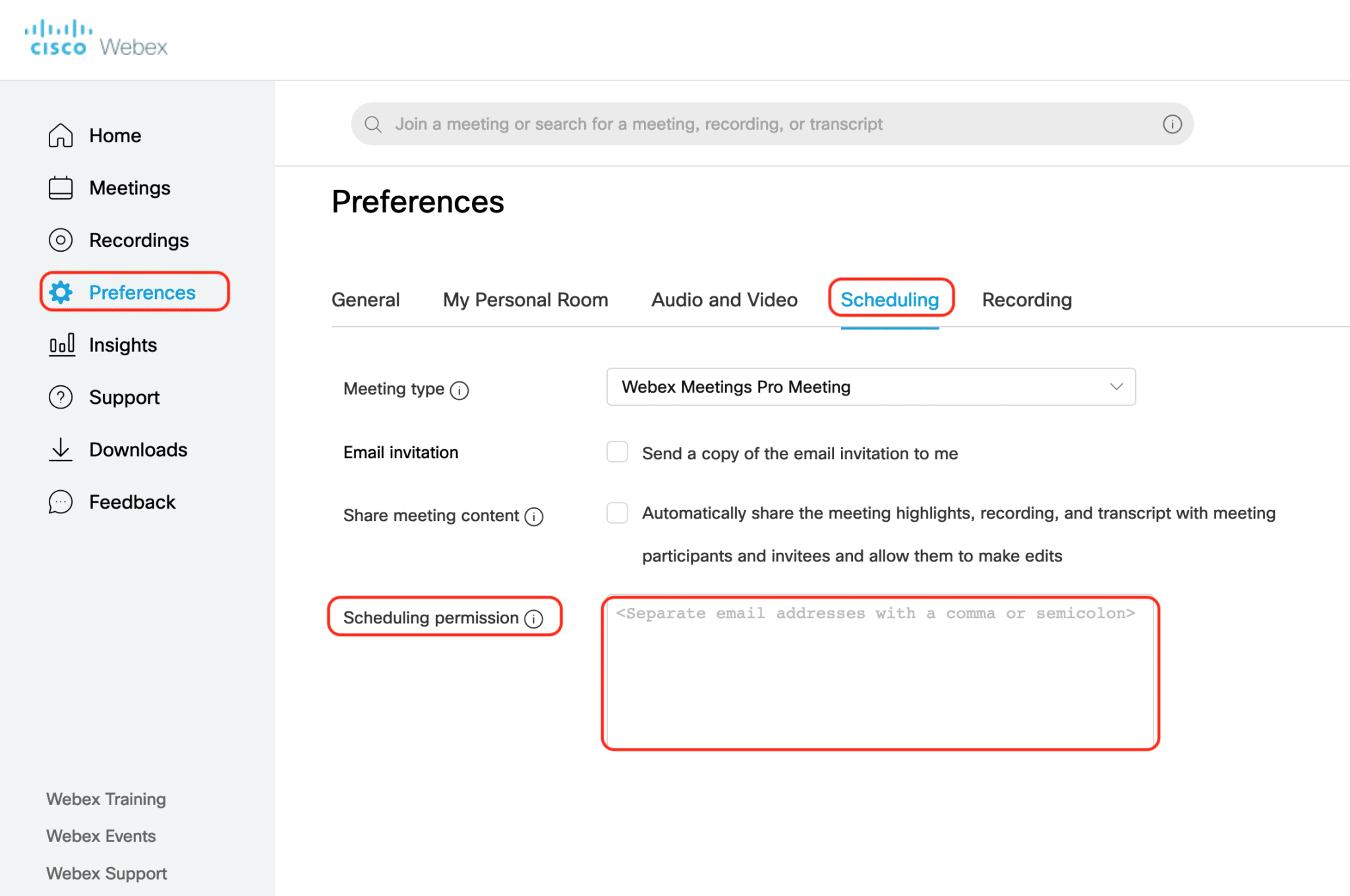1350x896 pixels.
Task: Switch to the Recording tab
Action: point(1026,300)
